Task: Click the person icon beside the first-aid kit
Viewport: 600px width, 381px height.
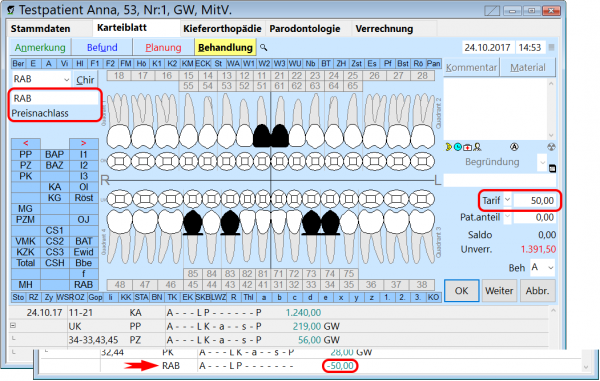Action: click(x=477, y=147)
